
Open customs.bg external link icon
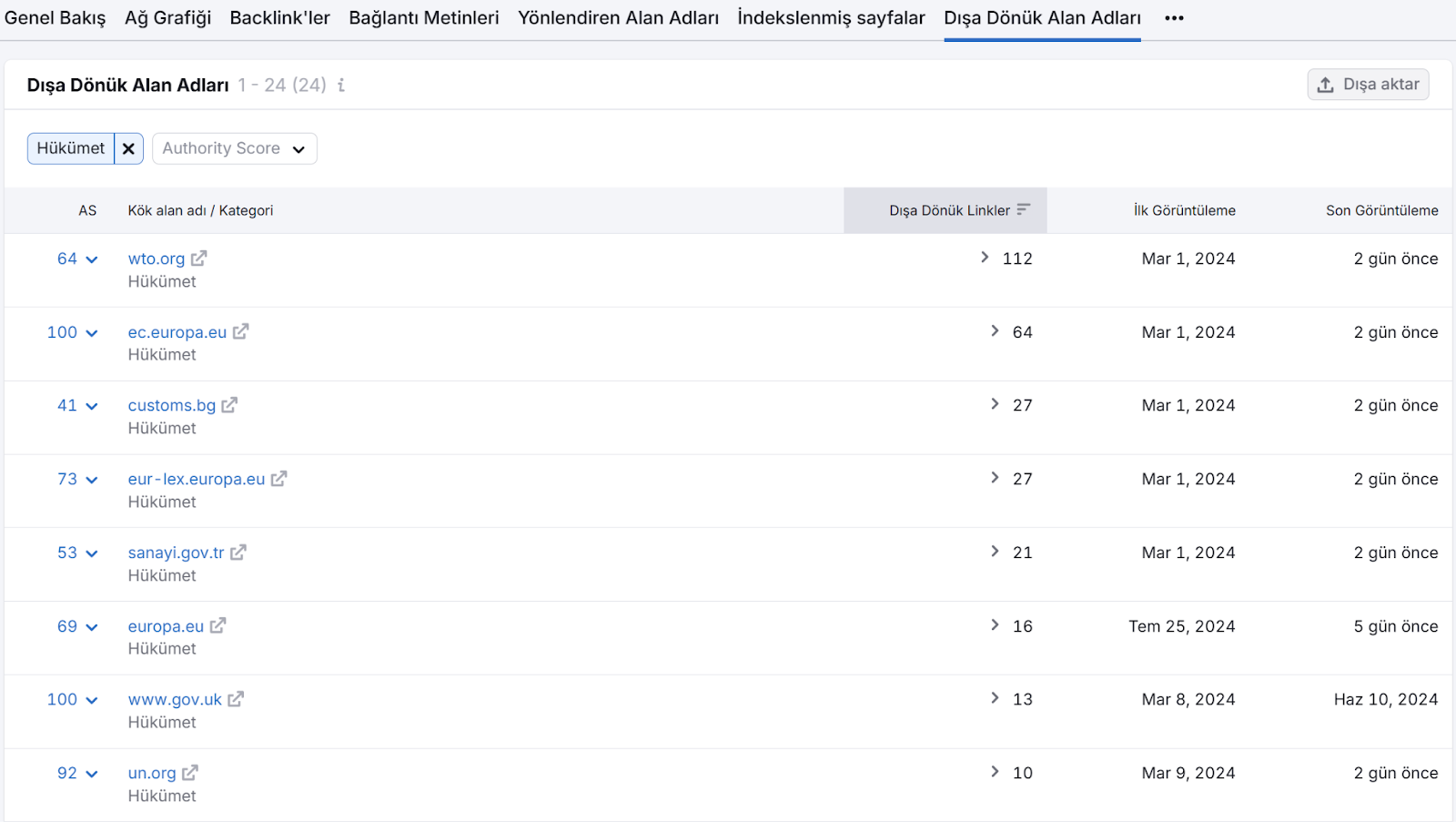[x=230, y=405]
